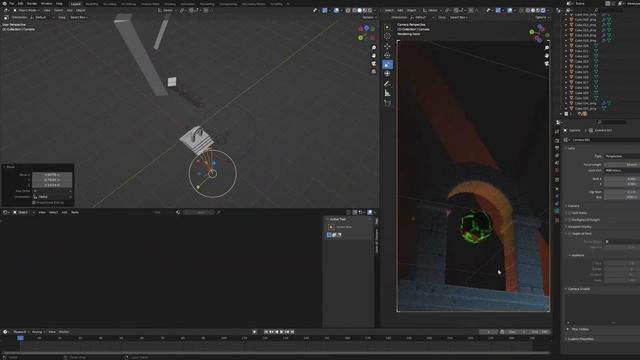Jump to last frame in timeline controls
This screenshot has height=360, width=640.
pos(292,332)
